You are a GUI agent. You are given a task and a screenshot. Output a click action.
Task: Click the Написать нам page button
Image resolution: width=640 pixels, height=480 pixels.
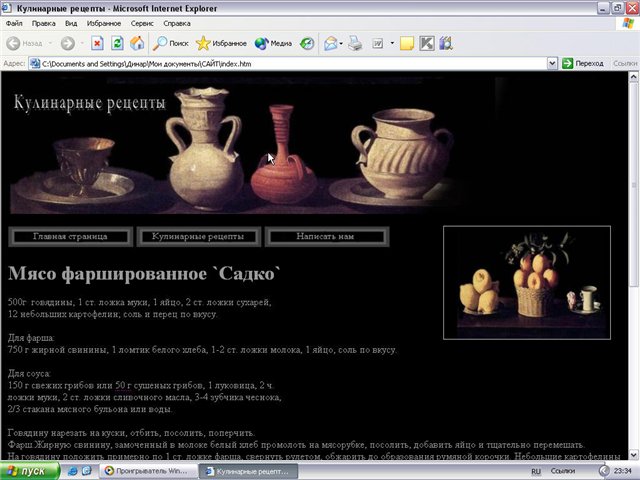point(324,236)
